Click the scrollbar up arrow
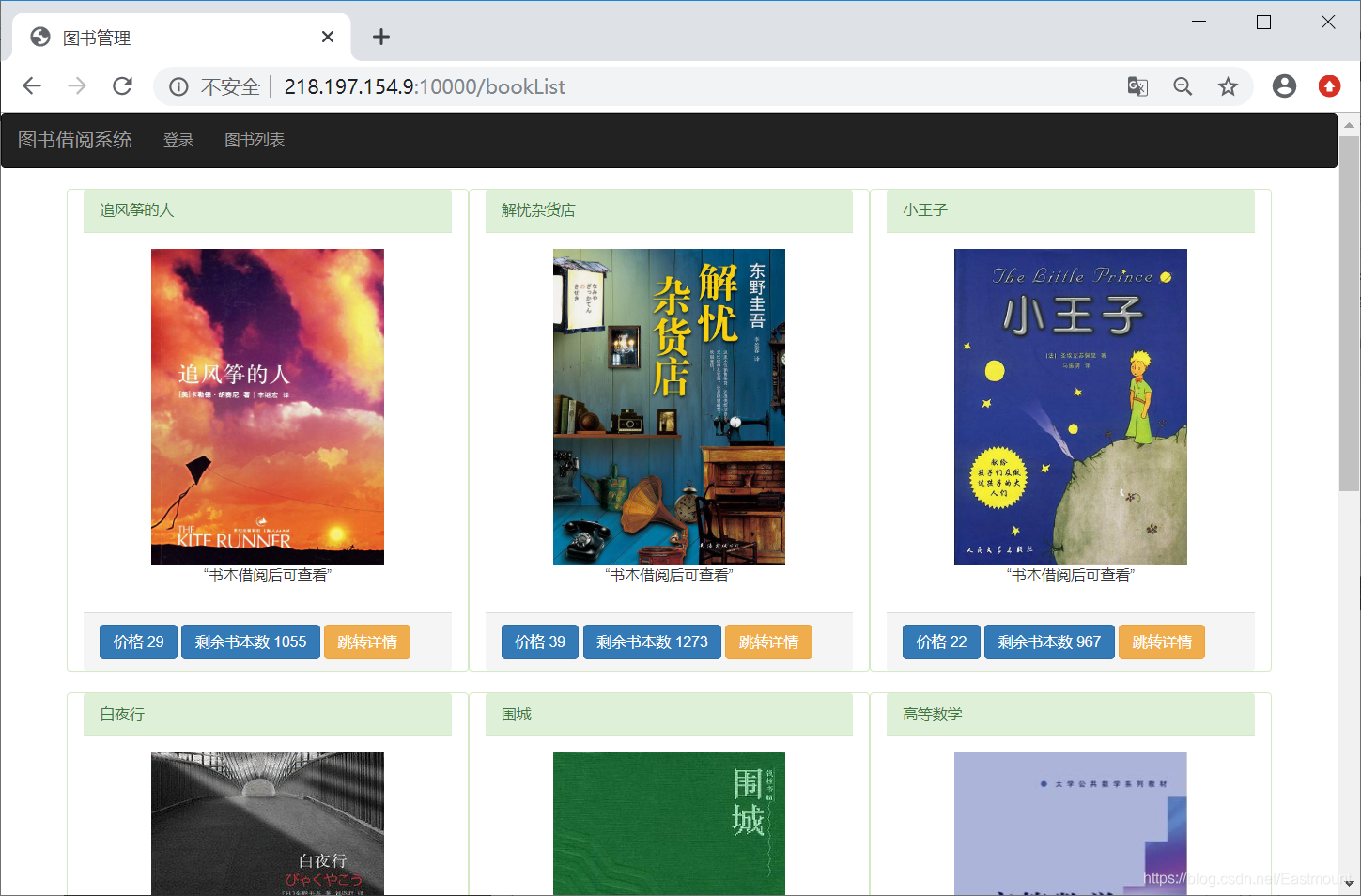 coord(1349,125)
